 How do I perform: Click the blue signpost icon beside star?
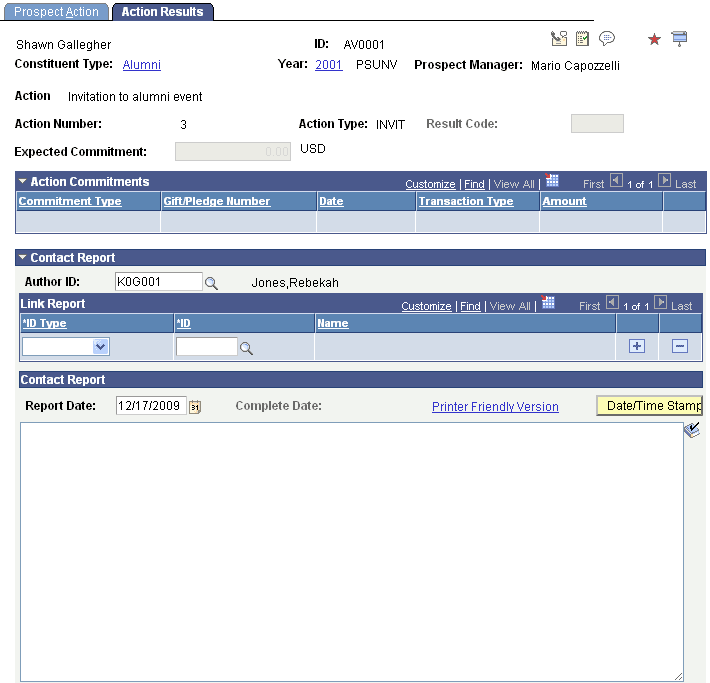click(679, 38)
